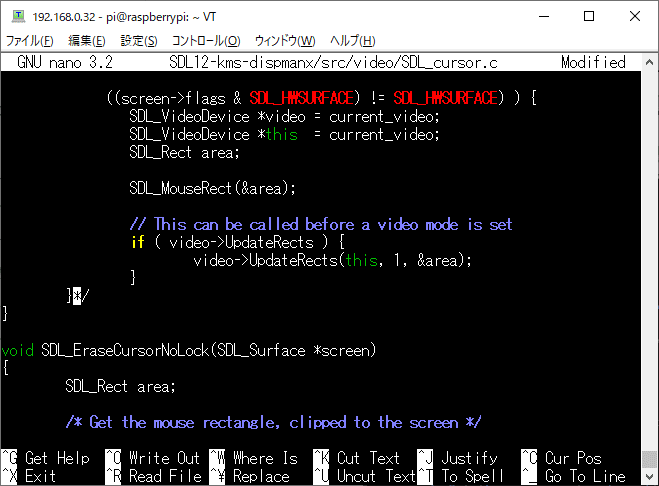Click the green '*this' variable declaration
The width and height of the screenshot is (659, 486).
pyautogui.click(x=278, y=135)
